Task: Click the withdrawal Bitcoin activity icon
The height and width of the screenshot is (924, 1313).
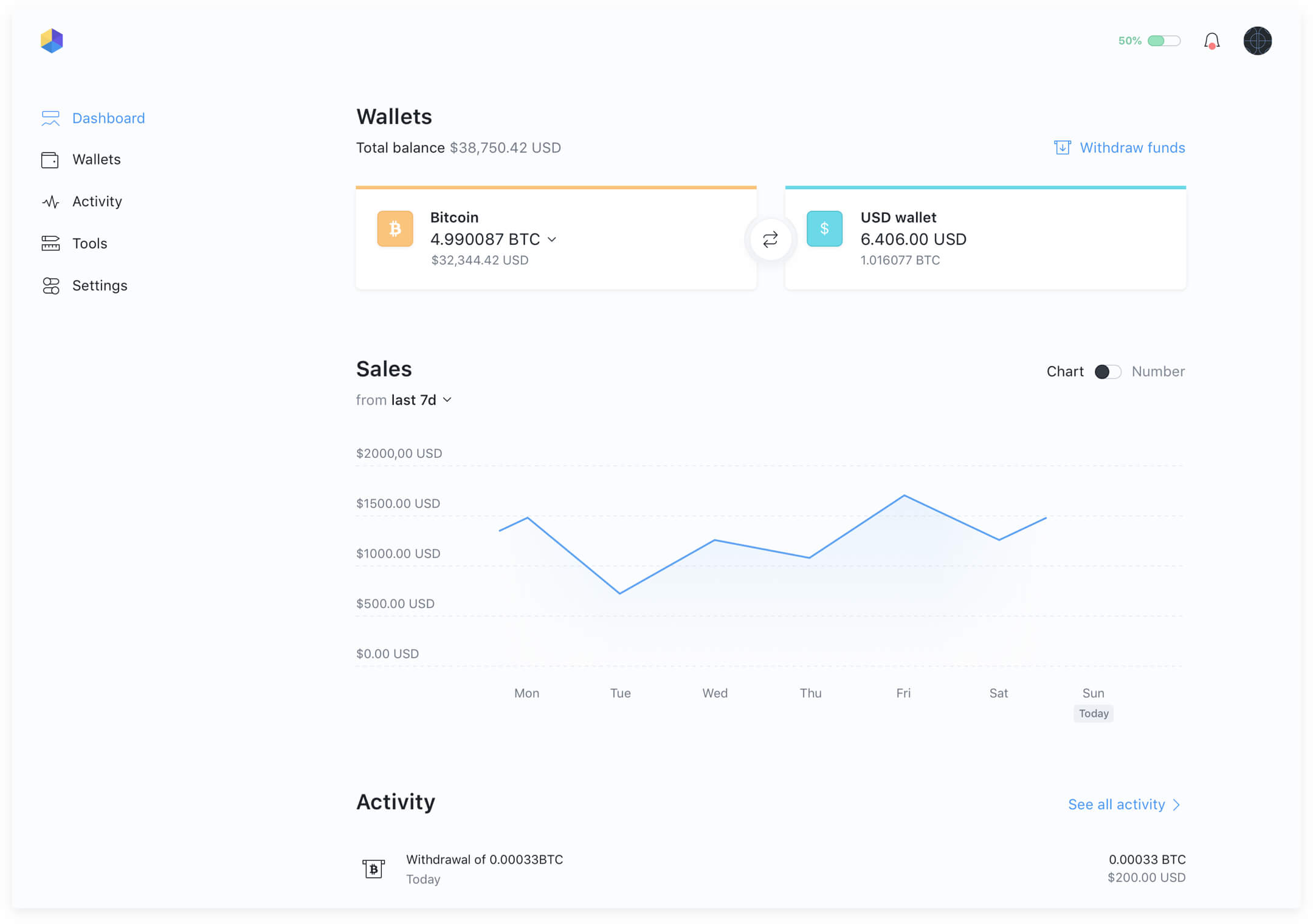Action: 373,869
